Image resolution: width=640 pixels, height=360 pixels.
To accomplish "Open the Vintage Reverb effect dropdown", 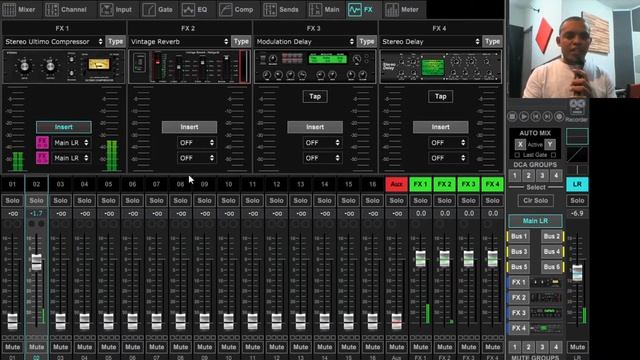I will (x=179, y=42).
